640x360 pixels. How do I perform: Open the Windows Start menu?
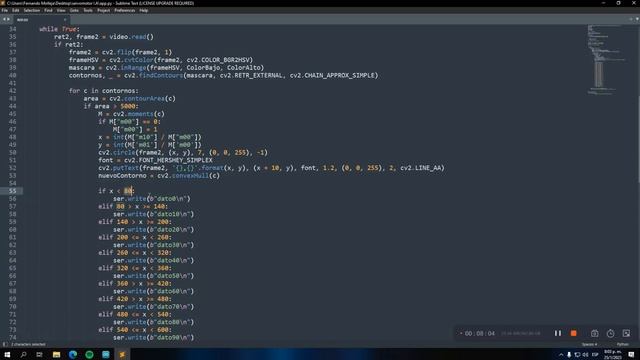[7, 354]
